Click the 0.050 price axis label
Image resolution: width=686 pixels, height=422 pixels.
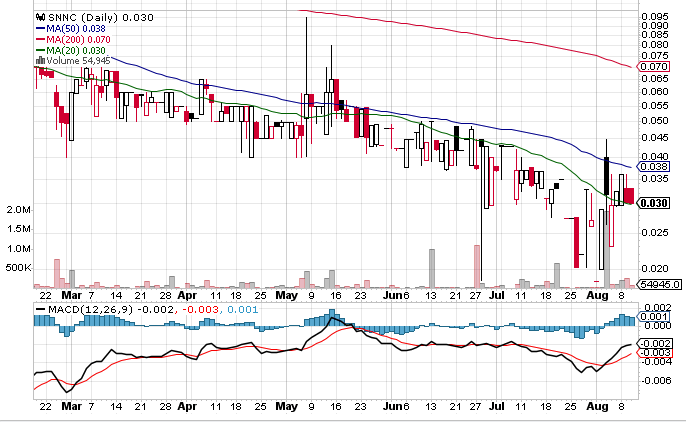coord(655,120)
